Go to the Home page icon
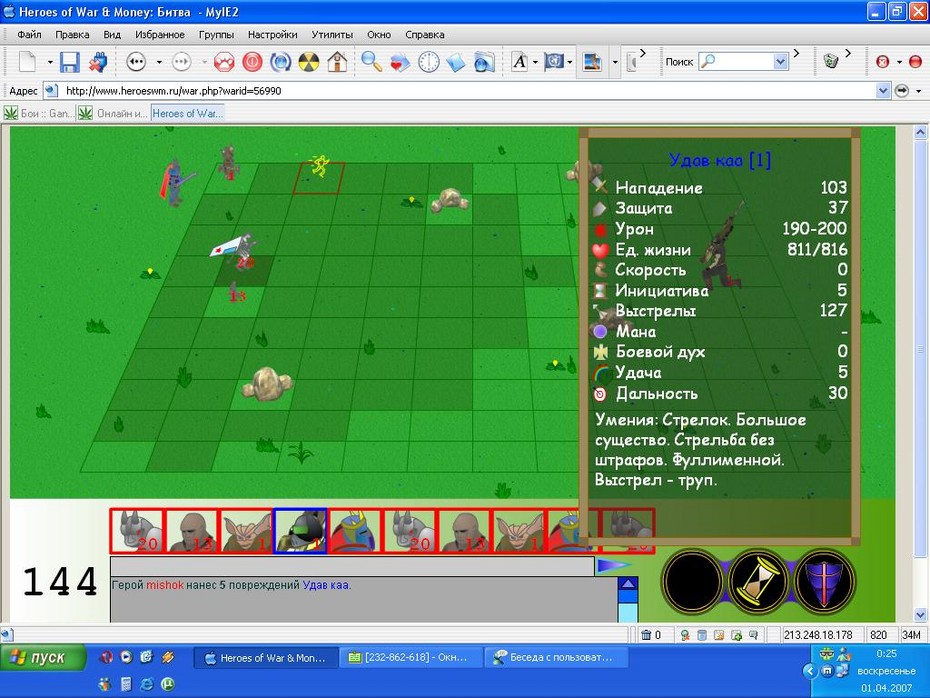Screen dimensions: 930x698 coord(337,62)
